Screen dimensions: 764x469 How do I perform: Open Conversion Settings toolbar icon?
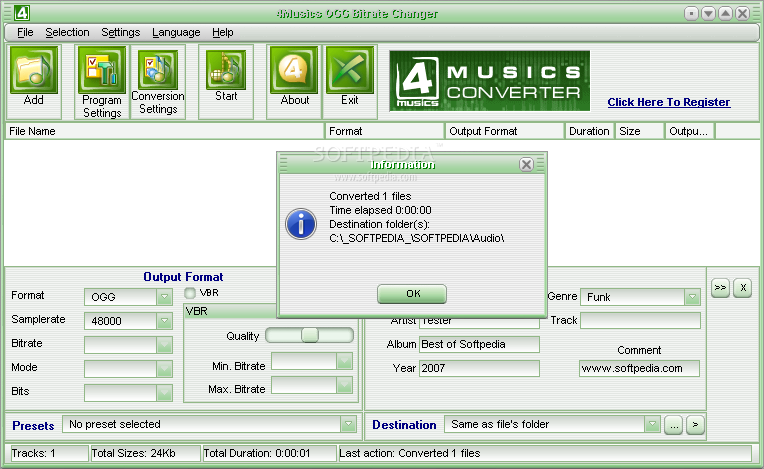coord(157,70)
